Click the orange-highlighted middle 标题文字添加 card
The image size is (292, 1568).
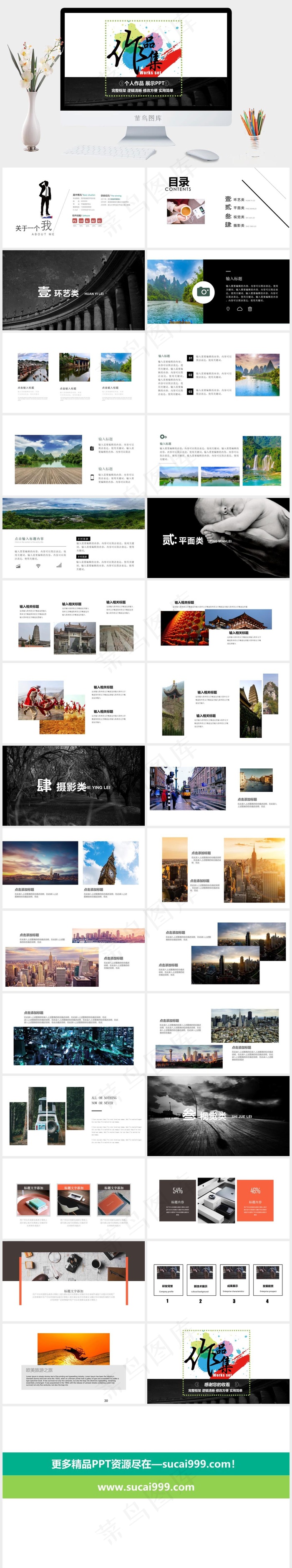73,1200
